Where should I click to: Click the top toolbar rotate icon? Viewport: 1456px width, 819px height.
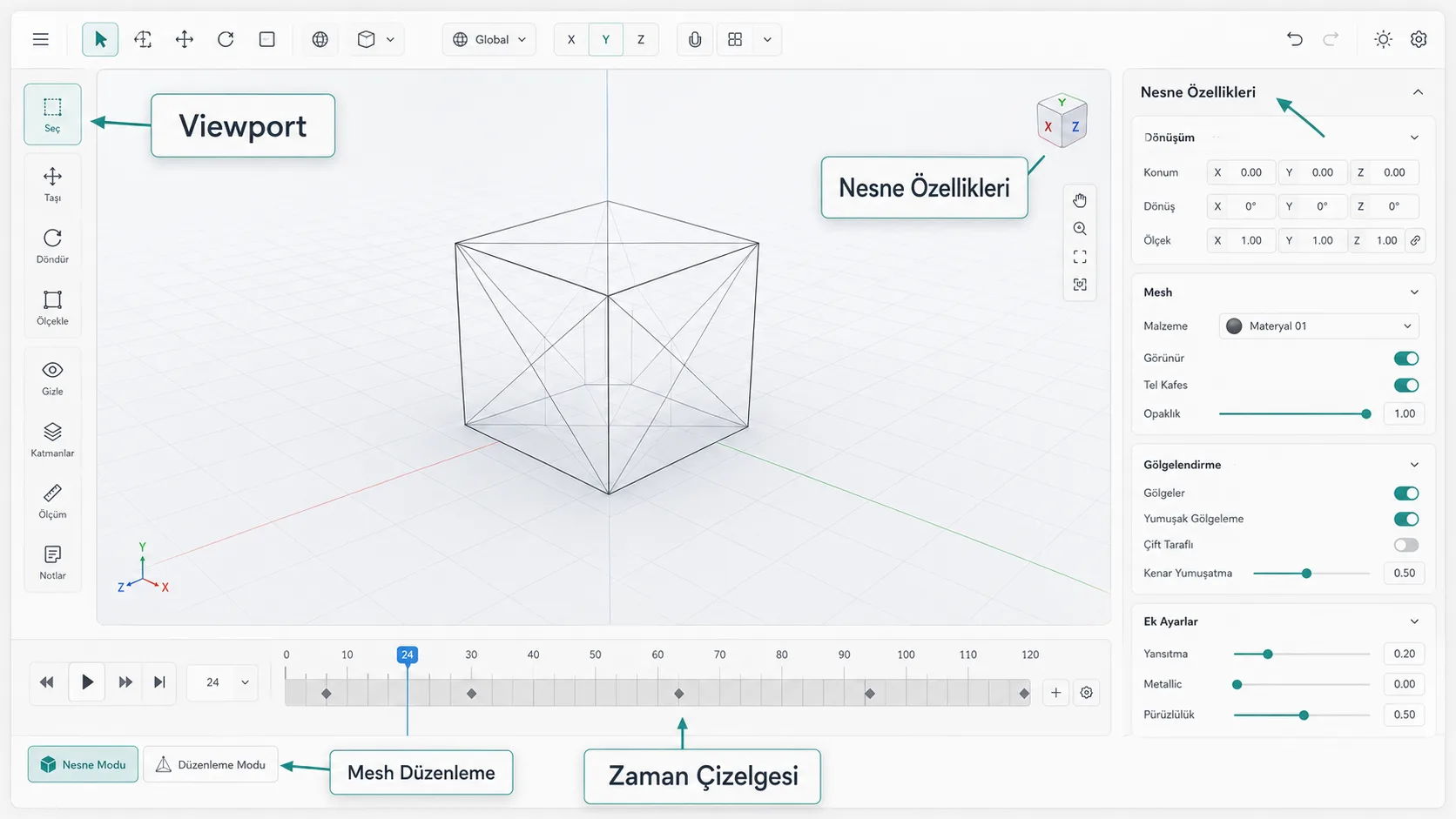[x=226, y=39]
